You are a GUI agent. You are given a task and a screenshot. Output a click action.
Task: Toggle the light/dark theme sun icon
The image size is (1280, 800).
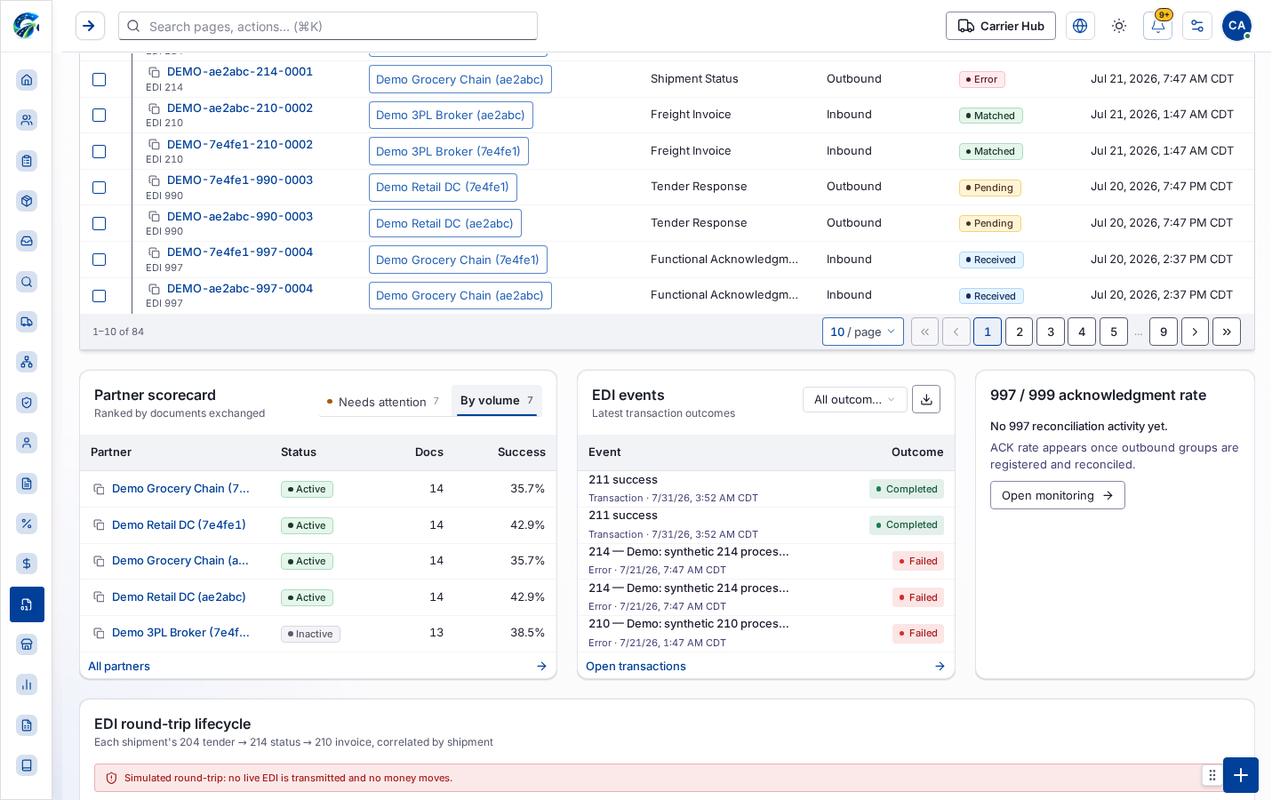[1119, 26]
